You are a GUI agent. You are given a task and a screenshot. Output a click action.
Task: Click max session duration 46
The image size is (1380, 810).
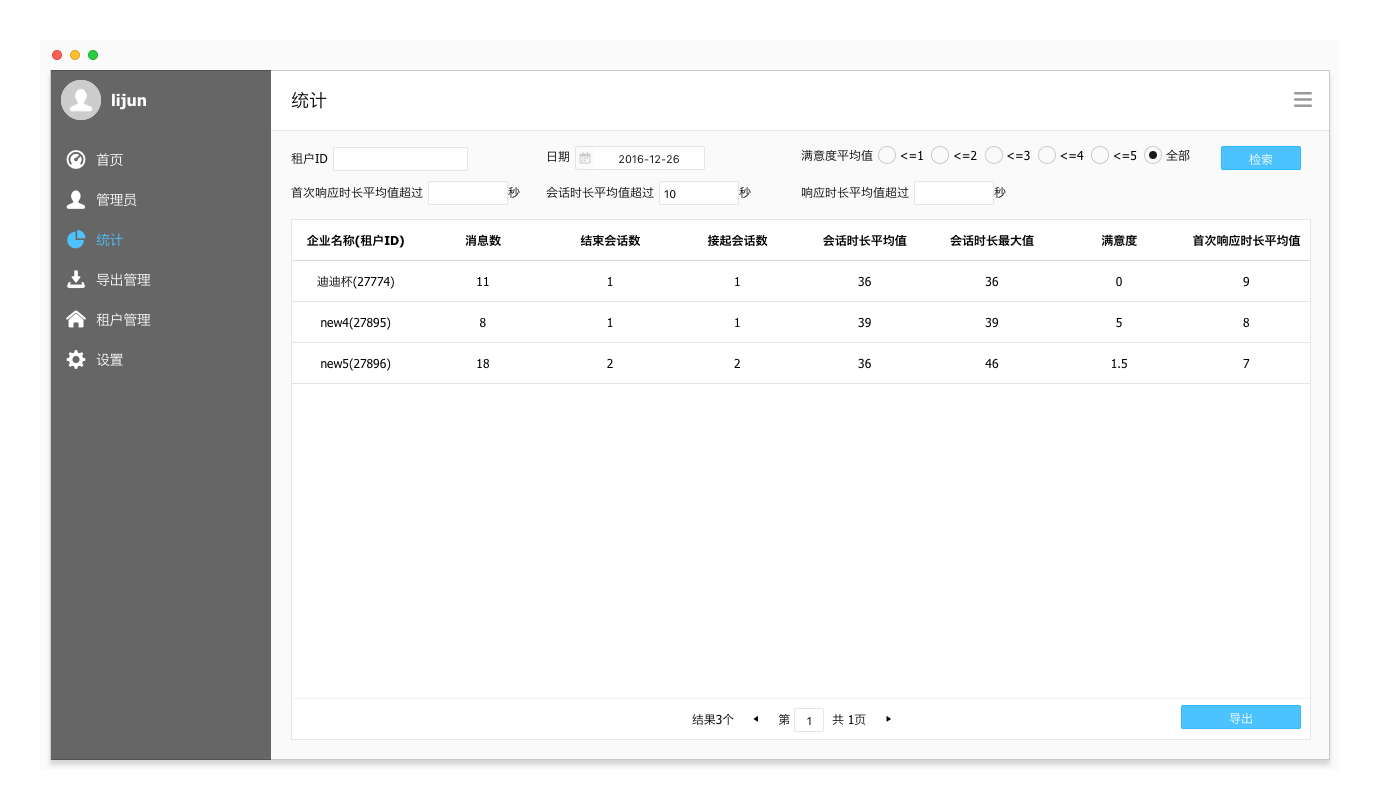pos(992,364)
